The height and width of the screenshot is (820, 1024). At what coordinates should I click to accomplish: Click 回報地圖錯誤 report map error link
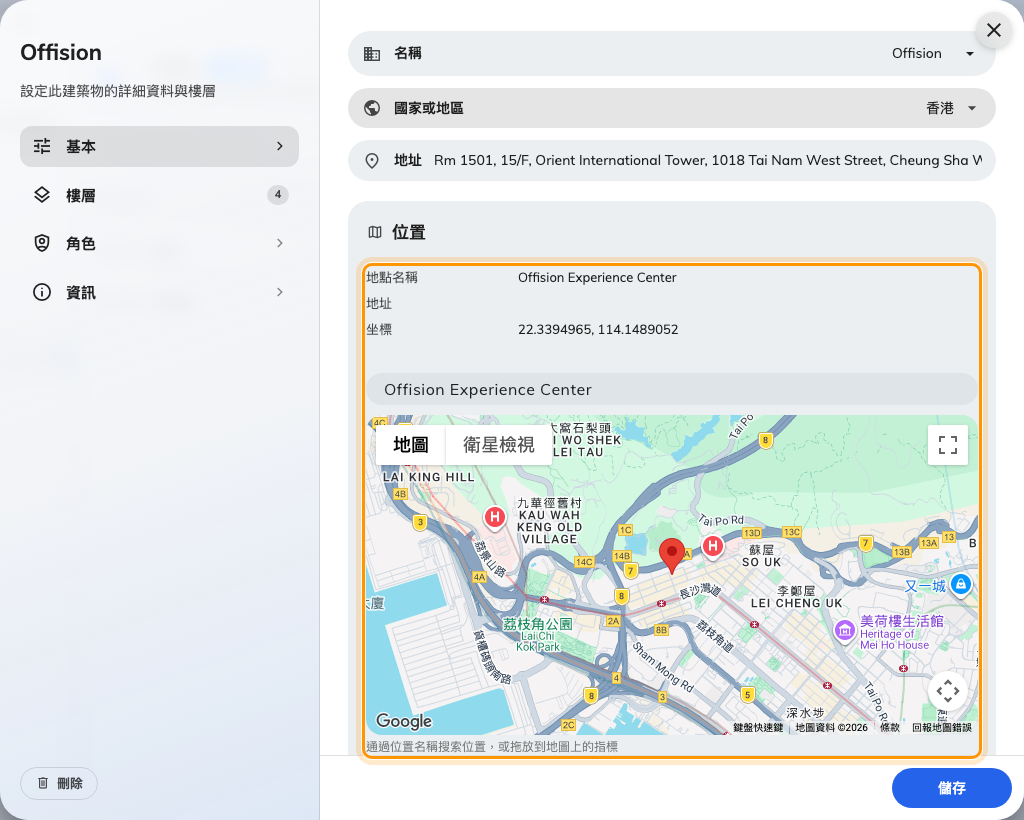tap(942, 727)
